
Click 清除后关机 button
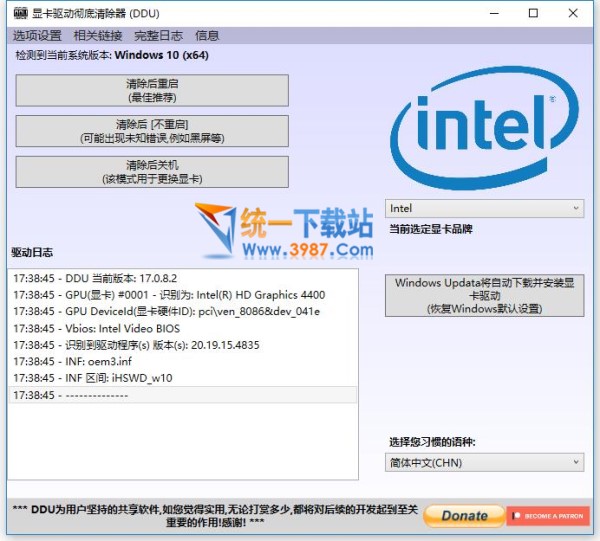coord(152,172)
